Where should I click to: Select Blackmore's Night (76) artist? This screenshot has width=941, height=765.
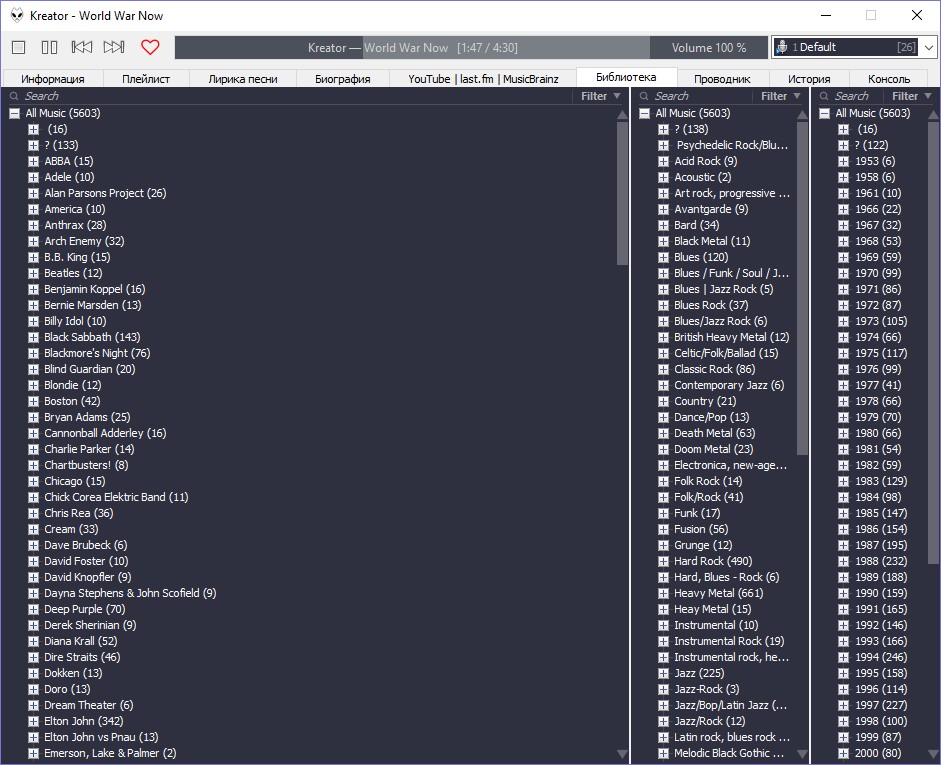point(97,353)
